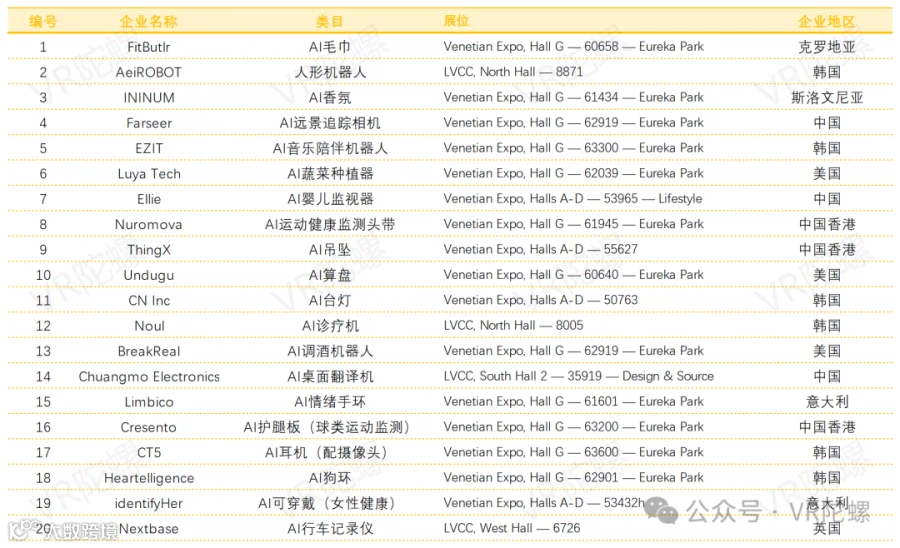Viewport: 900px width, 548px height.
Task: Click the 编号 column header
Action: point(43,21)
